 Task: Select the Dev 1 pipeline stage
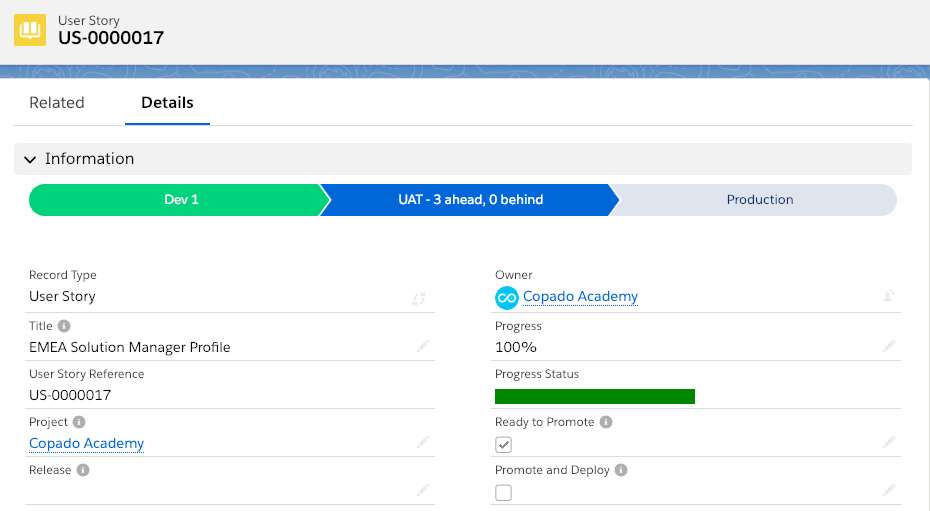pyautogui.click(x=180, y=200)
